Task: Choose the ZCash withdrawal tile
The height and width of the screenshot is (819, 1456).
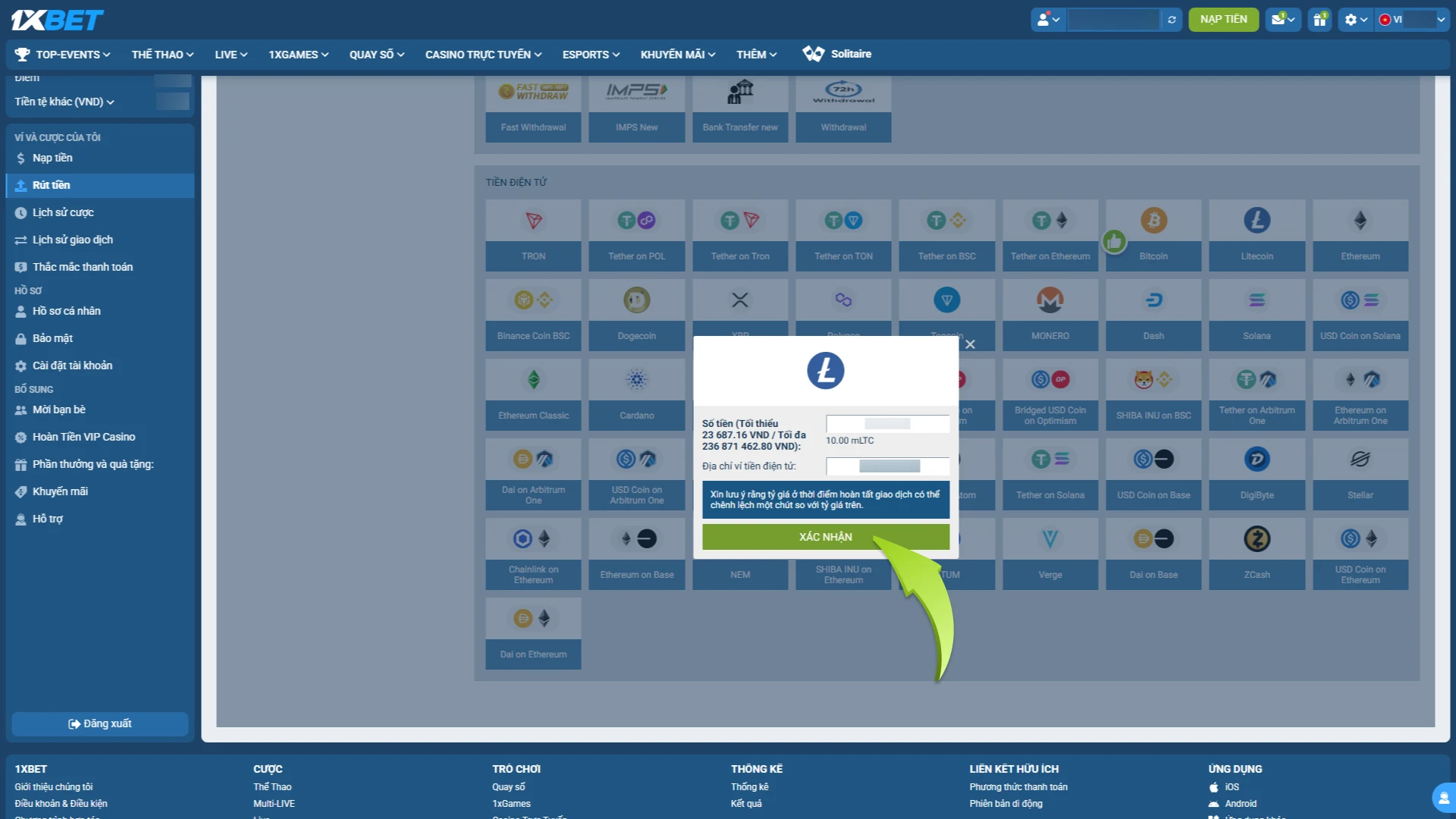Action: [1257, 554]
